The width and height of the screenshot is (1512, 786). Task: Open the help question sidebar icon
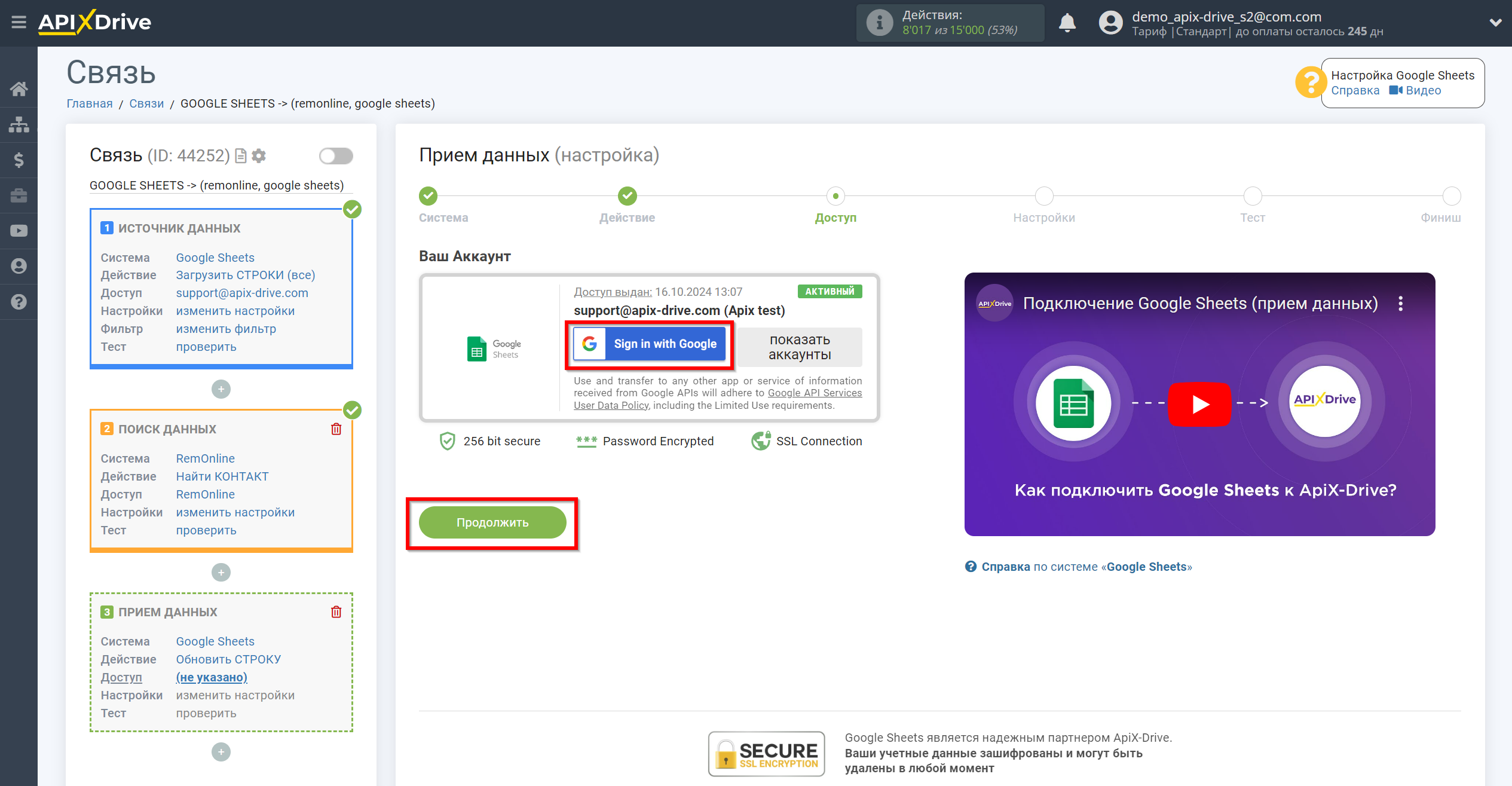point(19,302)
